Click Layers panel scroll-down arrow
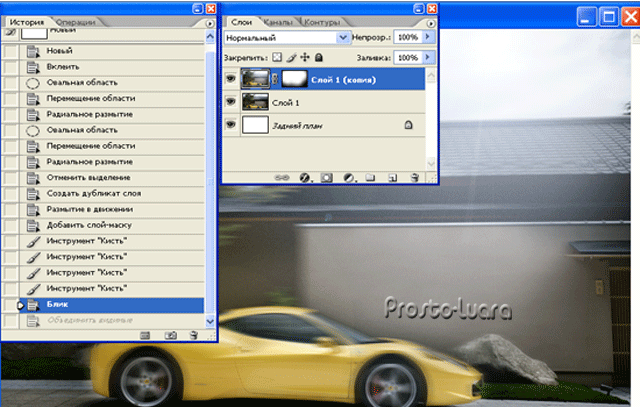The image size is (640, 407). (x=431, y=164)
